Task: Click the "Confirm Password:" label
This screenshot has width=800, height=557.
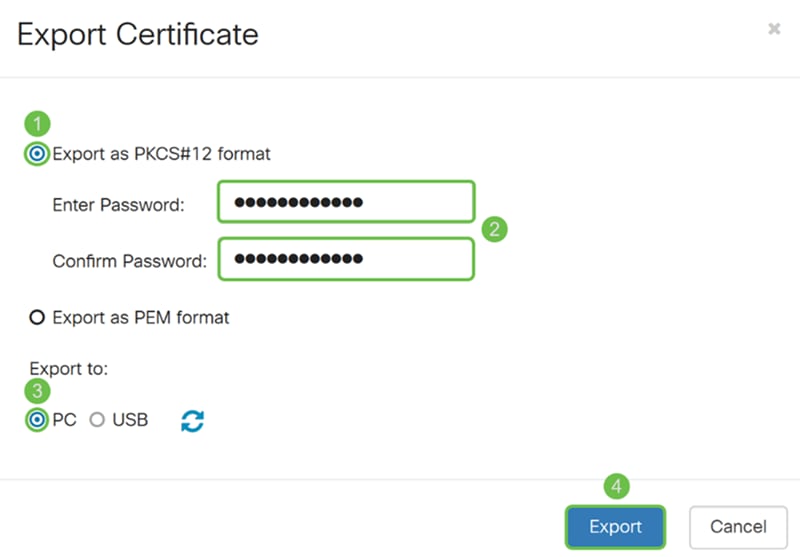Action: 130,261
